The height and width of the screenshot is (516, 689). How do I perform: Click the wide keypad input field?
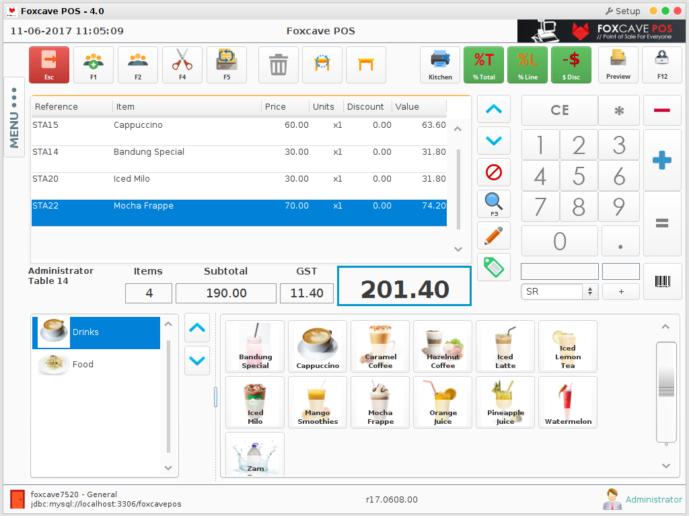559,272
